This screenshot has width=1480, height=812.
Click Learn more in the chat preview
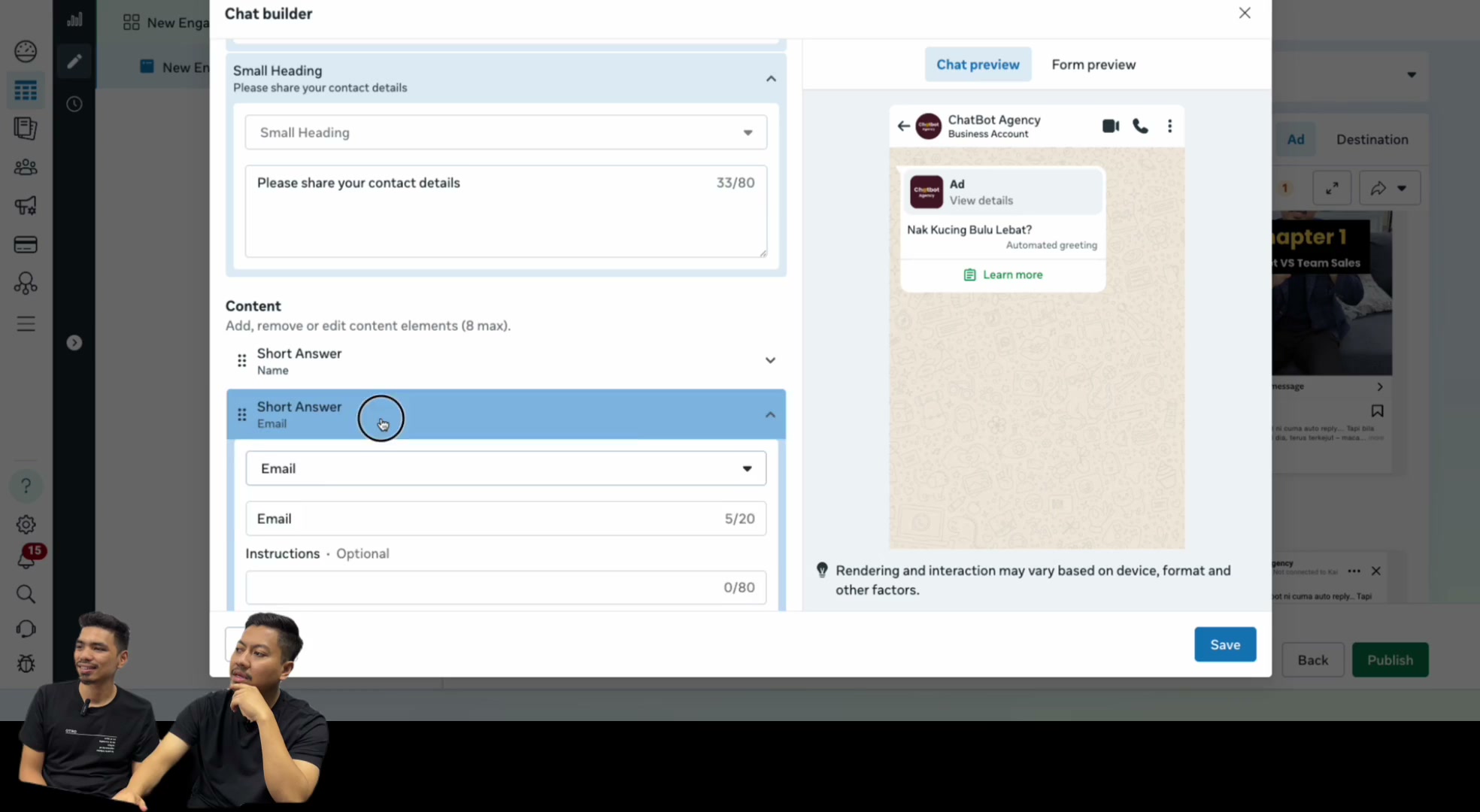click(1003, 274)
